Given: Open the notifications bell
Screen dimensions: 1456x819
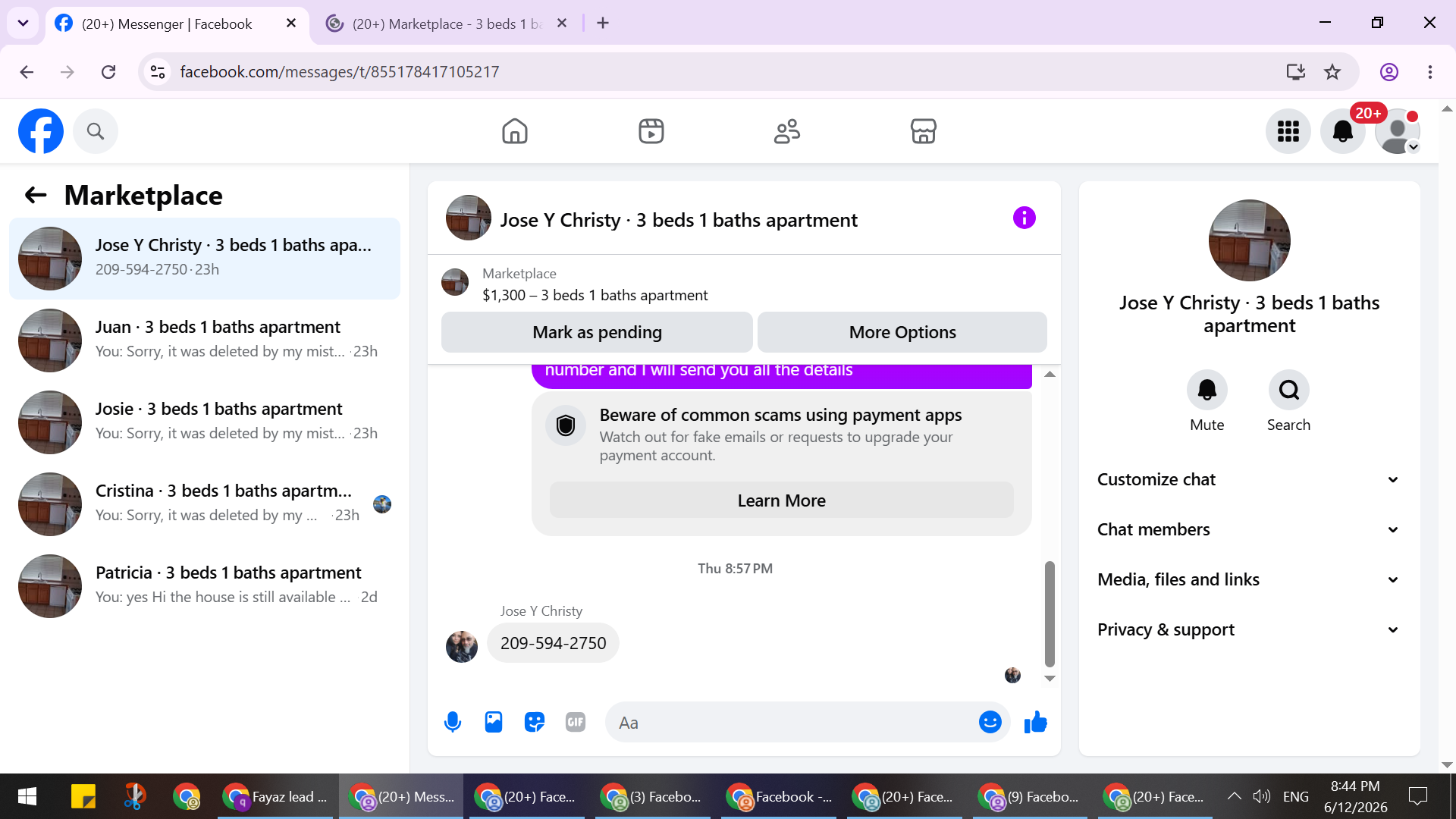Looking at the screenshot, I should click(x=1343, y=131).
